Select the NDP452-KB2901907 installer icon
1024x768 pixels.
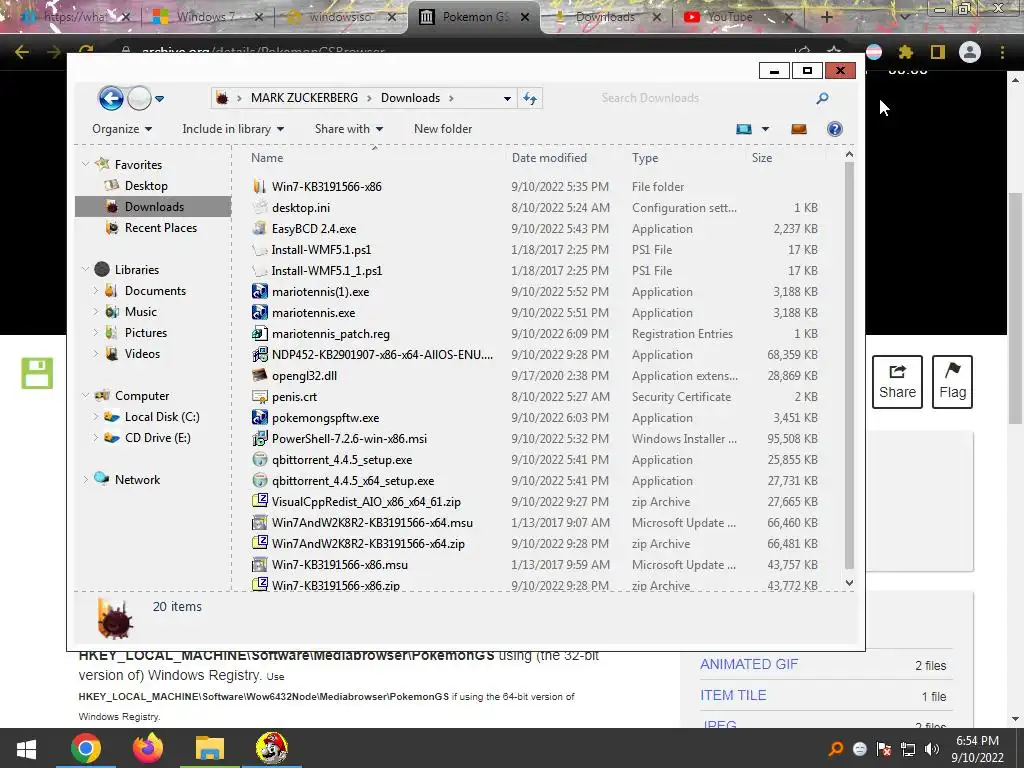click(260, 354)
